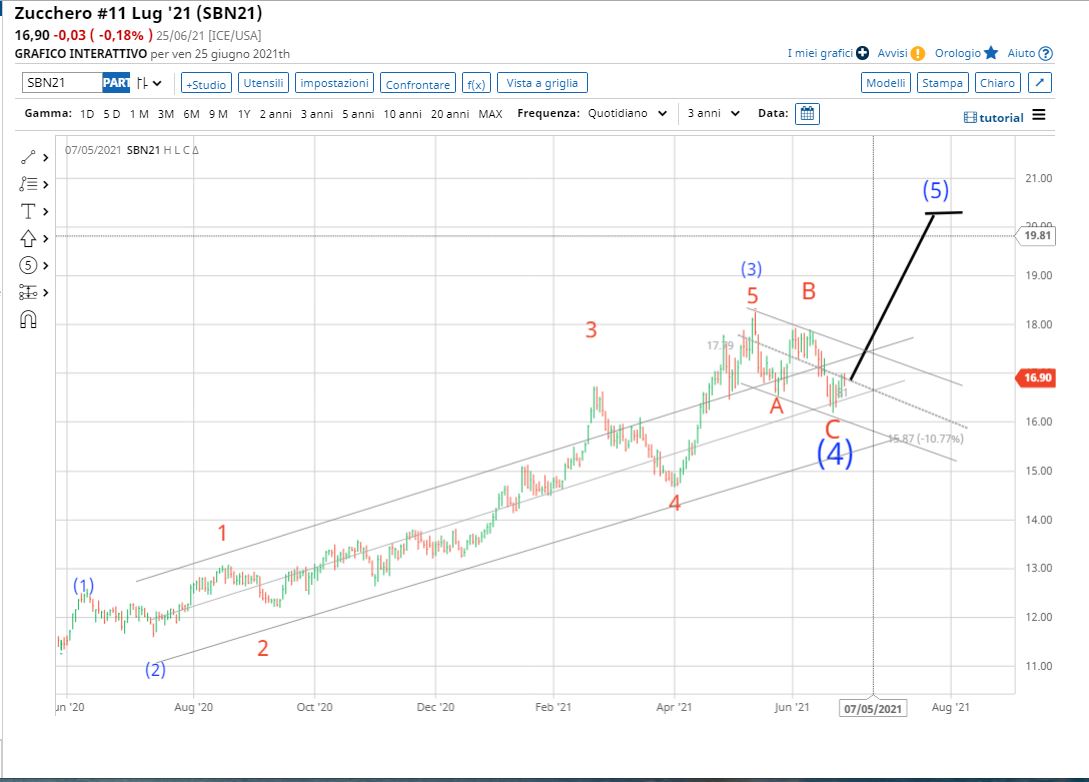
Task: Click the blue (4) wave label
Action: coord(834,454)
